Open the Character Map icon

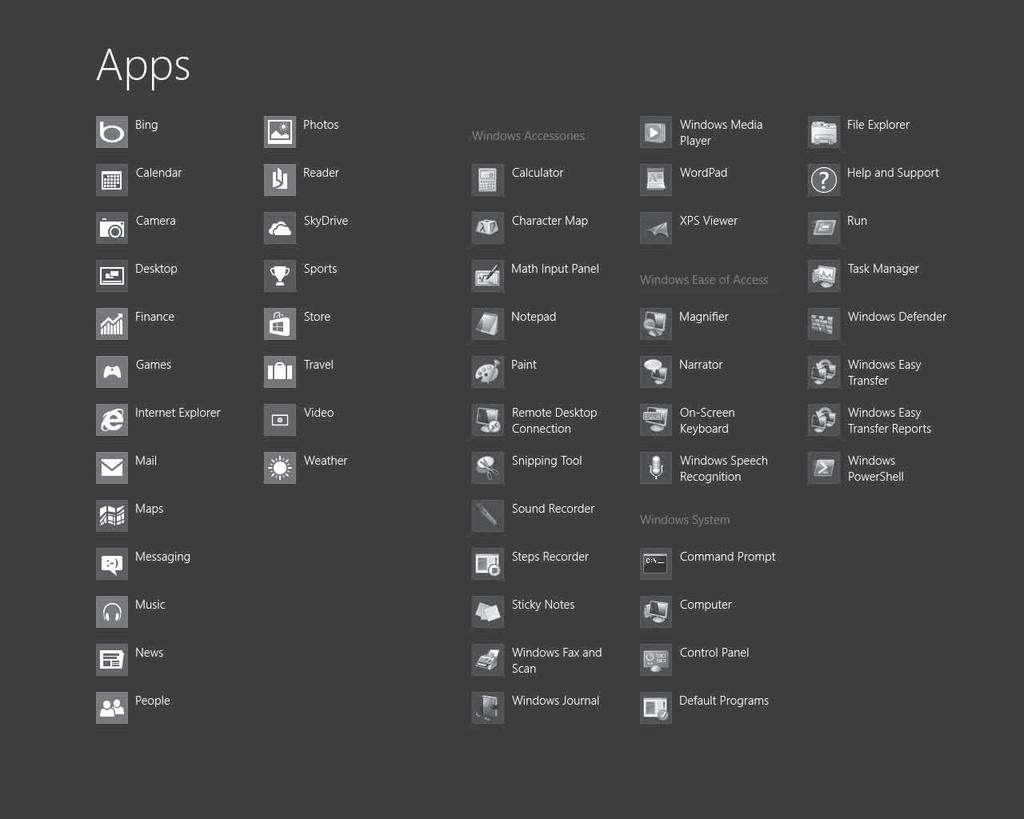[488, 228]
